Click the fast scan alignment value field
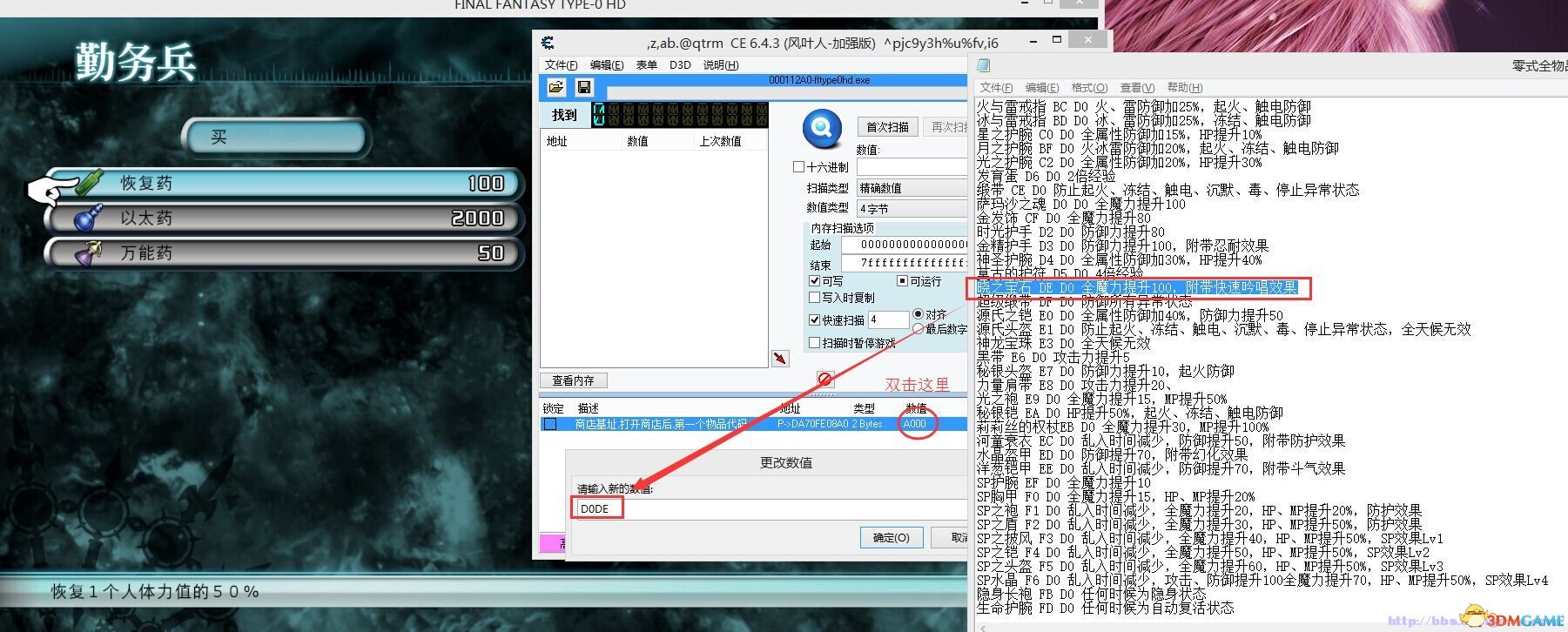The width and height of the screenshot is (1568, 632). pyautogui.click(x=888, y=319)
